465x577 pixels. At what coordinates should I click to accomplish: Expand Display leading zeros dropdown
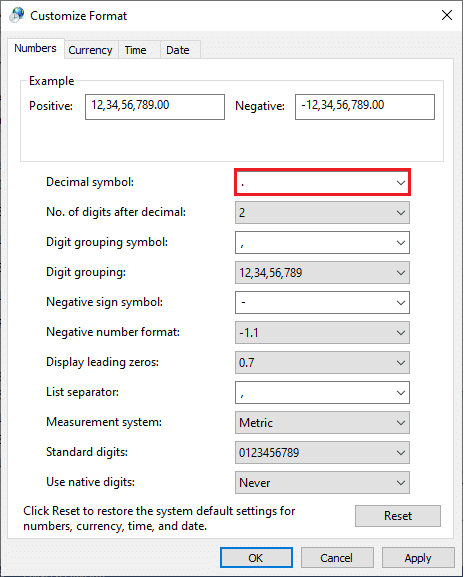click(322, 362)
